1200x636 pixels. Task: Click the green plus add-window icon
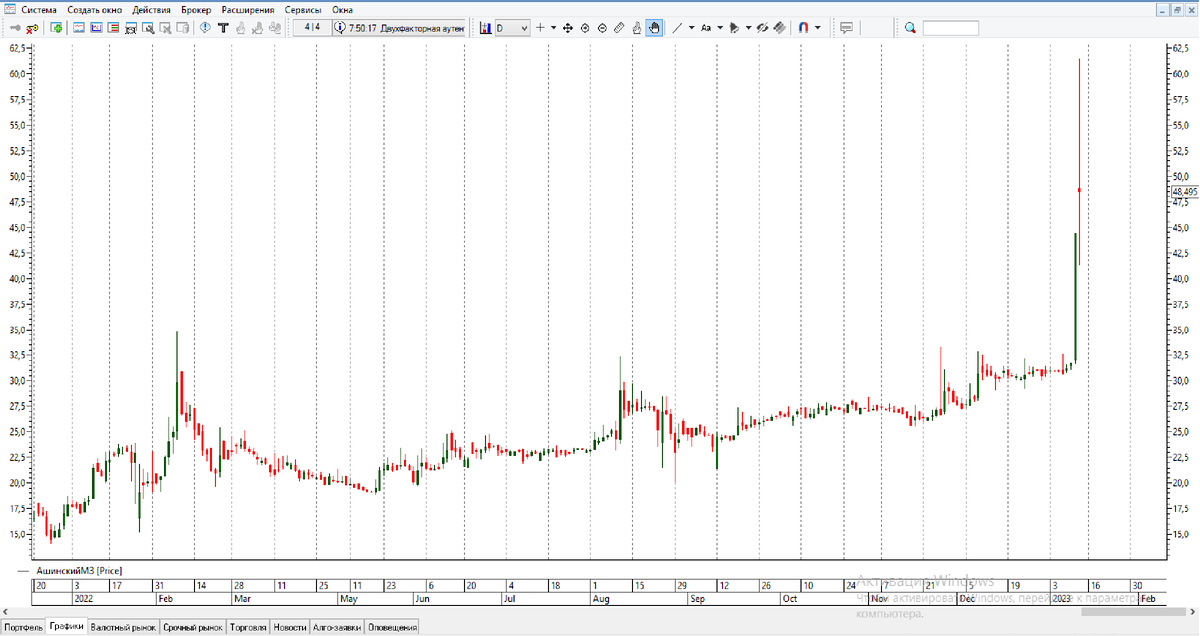coord(56,28)
